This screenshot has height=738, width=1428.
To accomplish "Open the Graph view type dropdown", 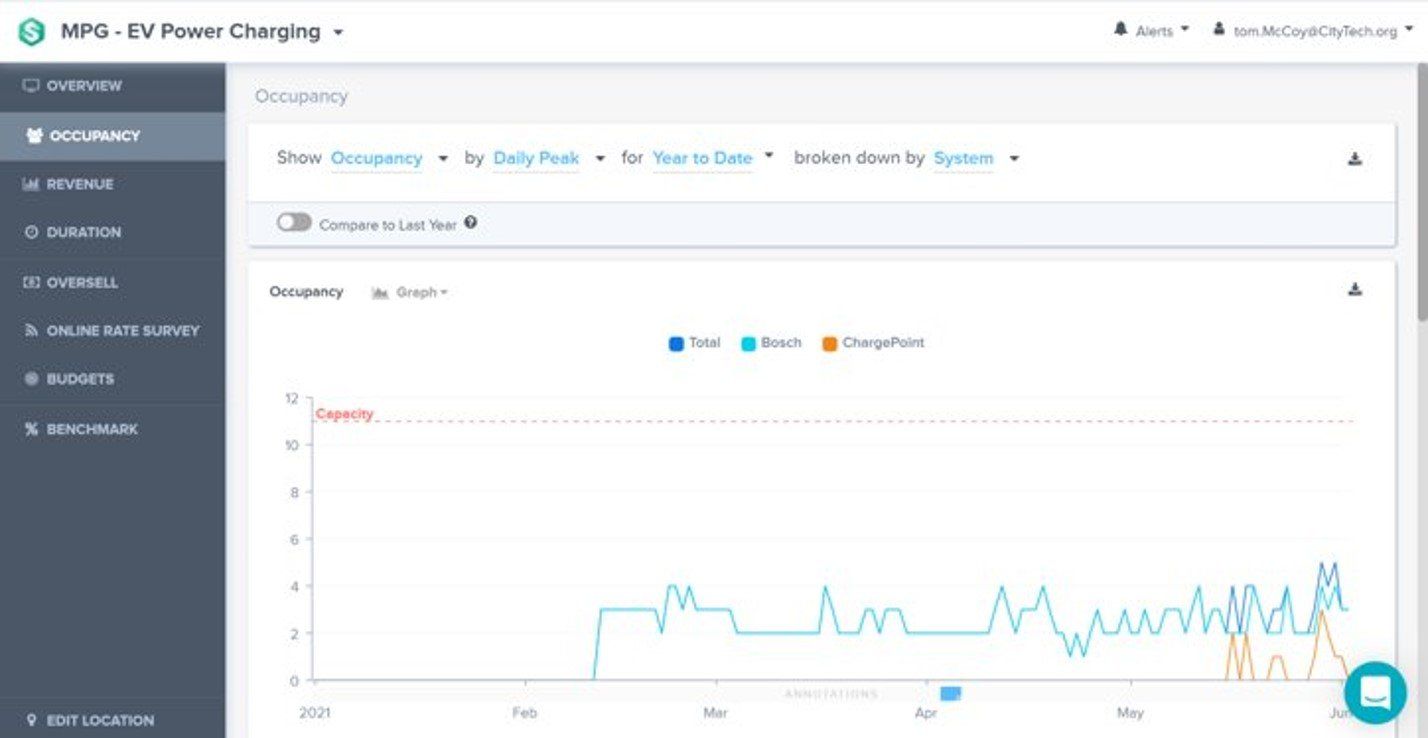I will (x=410, y=292).
